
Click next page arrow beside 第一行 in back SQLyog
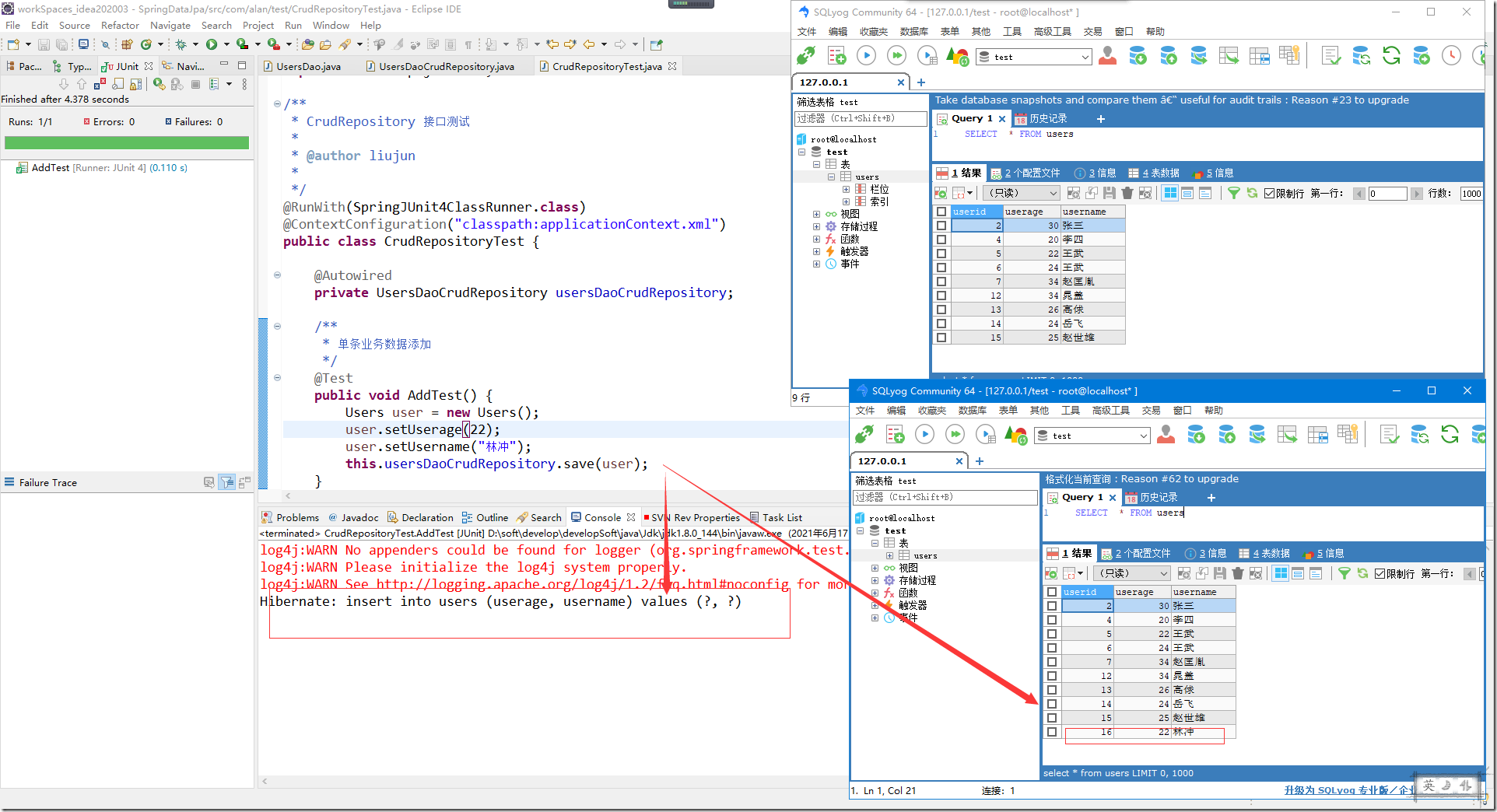click(x=1417, y=194)
